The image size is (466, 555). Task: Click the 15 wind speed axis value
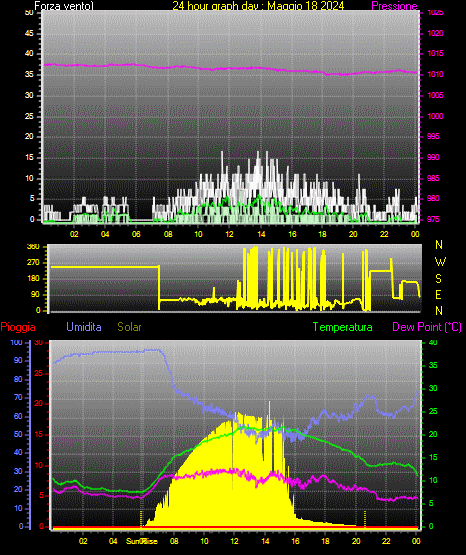coord(29,158)
